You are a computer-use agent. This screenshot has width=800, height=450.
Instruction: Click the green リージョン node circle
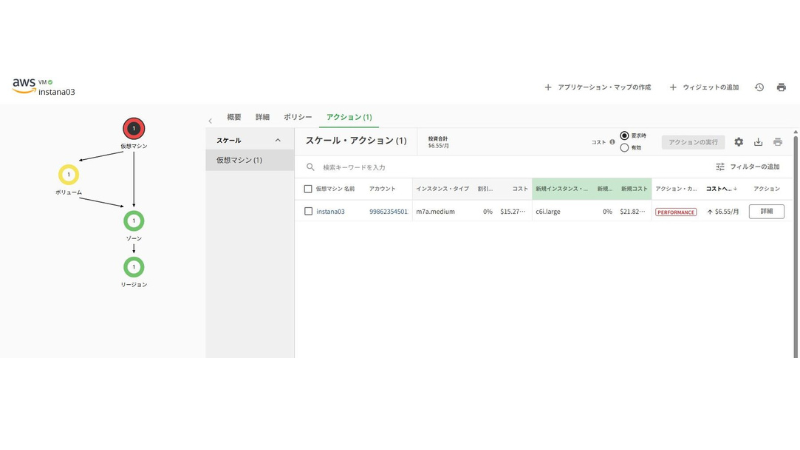click(134, 267)
